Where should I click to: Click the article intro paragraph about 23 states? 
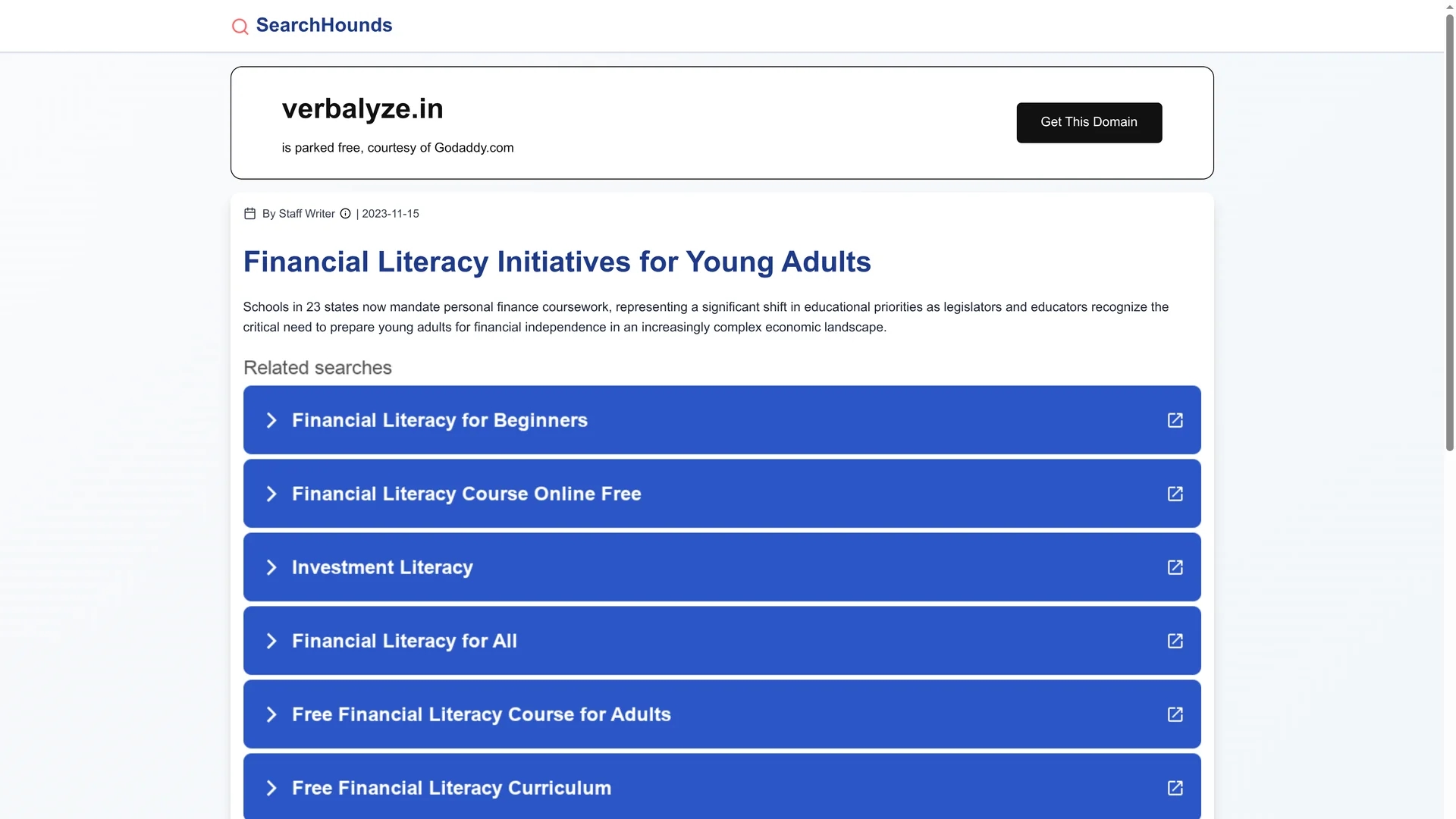705,317
